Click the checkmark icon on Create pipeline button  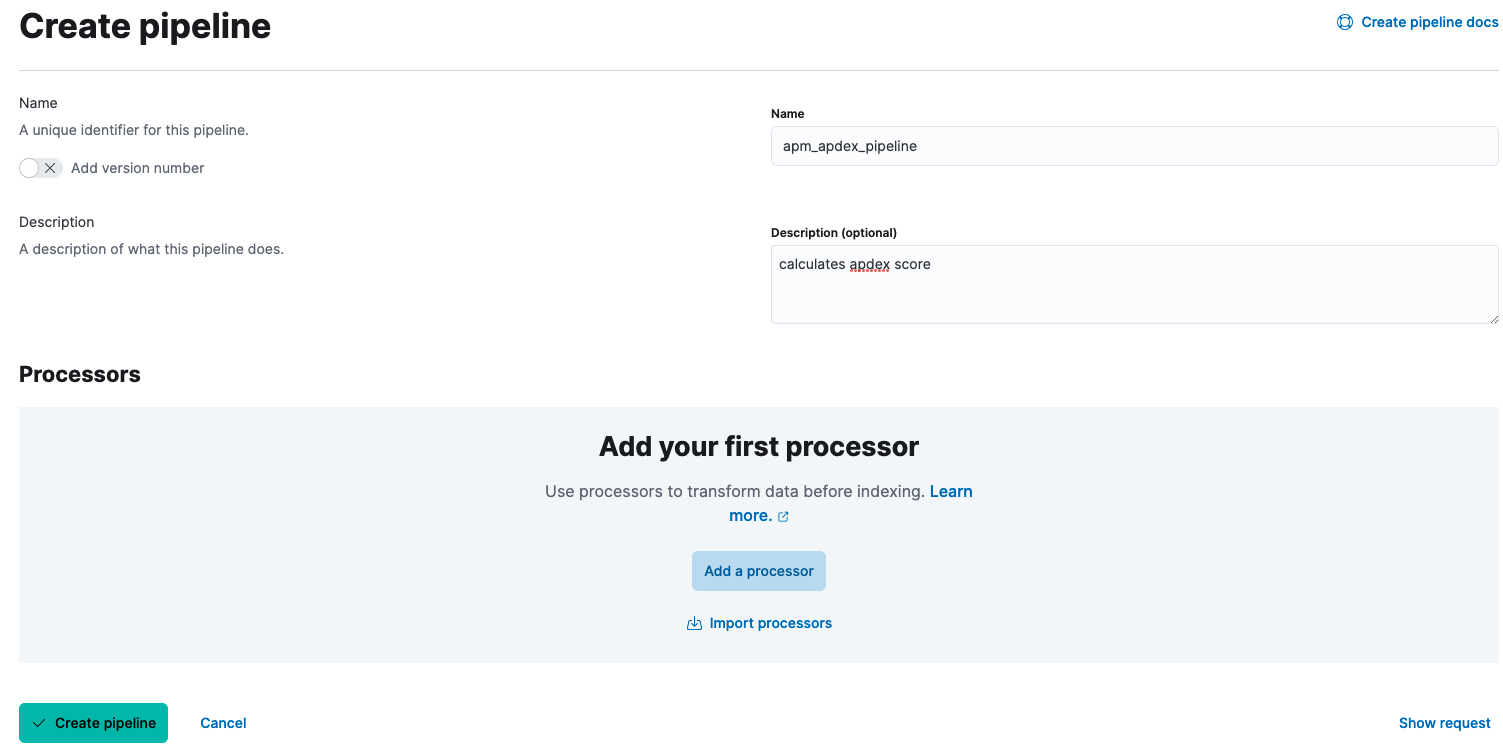39,723
